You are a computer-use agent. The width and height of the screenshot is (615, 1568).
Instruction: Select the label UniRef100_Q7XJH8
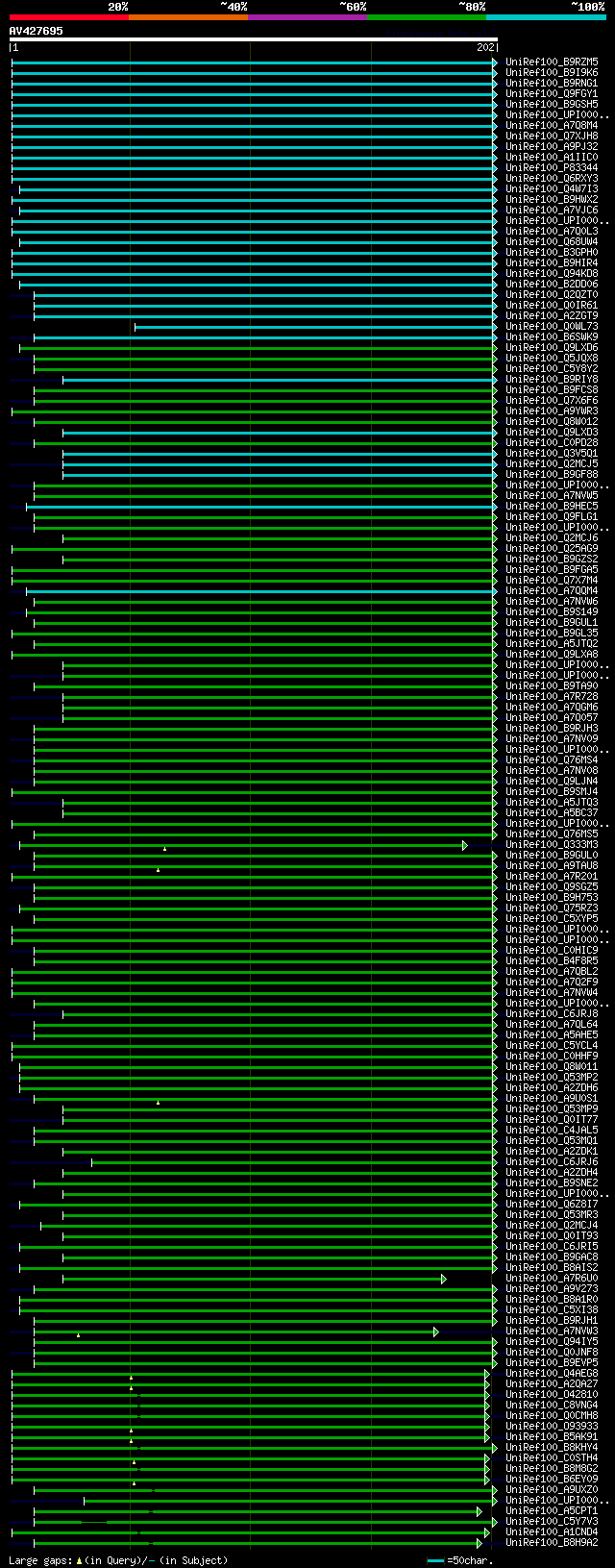552,137
